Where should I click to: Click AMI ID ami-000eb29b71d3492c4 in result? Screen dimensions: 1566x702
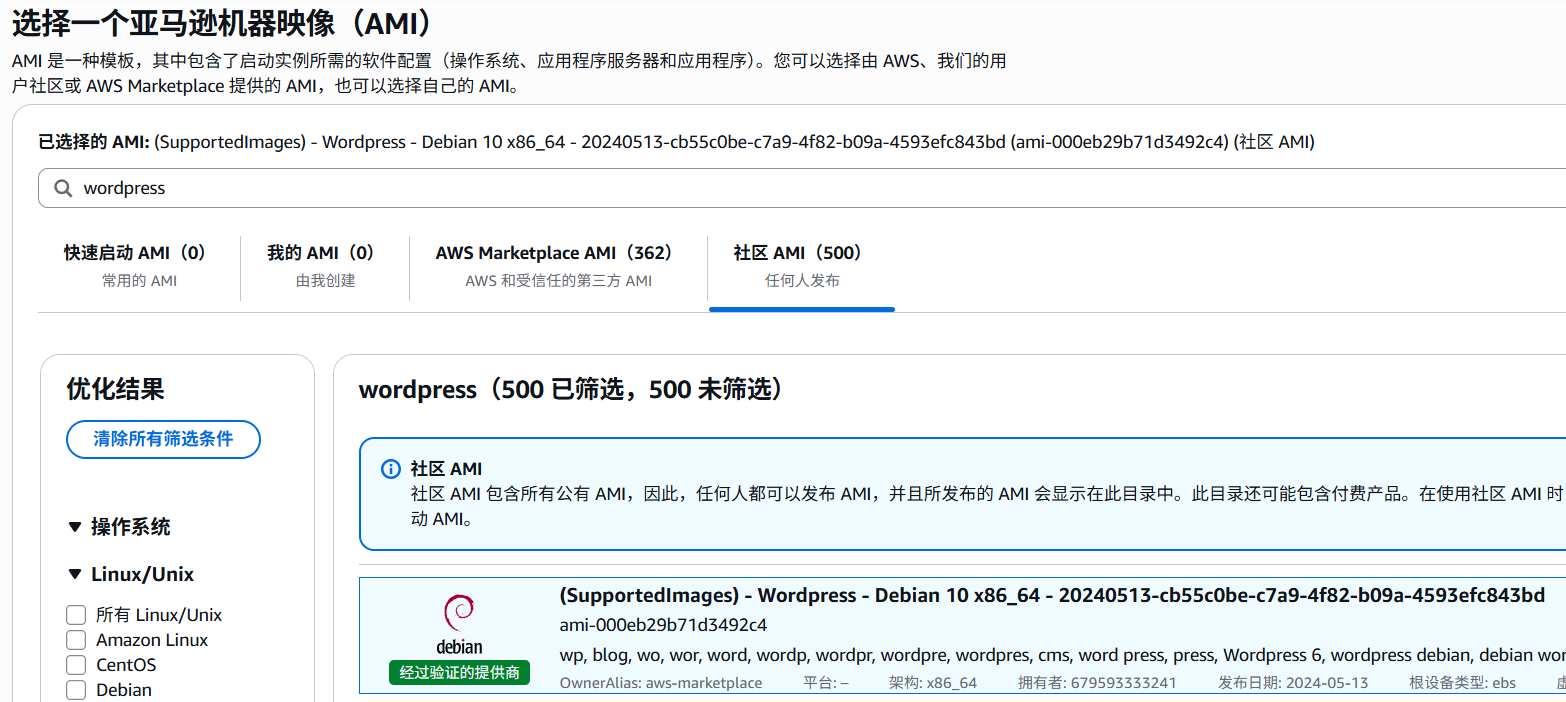(663, 625)
